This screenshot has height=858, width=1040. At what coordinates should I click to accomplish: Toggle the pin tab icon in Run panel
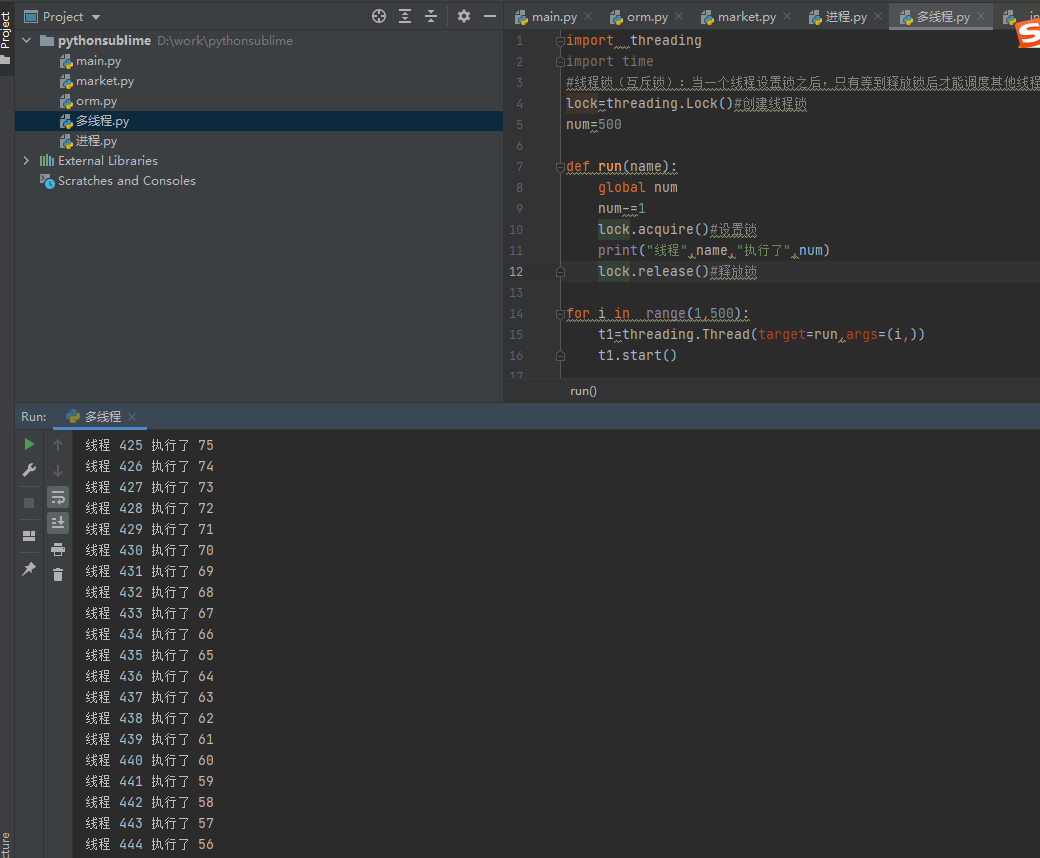pos(29,568)
